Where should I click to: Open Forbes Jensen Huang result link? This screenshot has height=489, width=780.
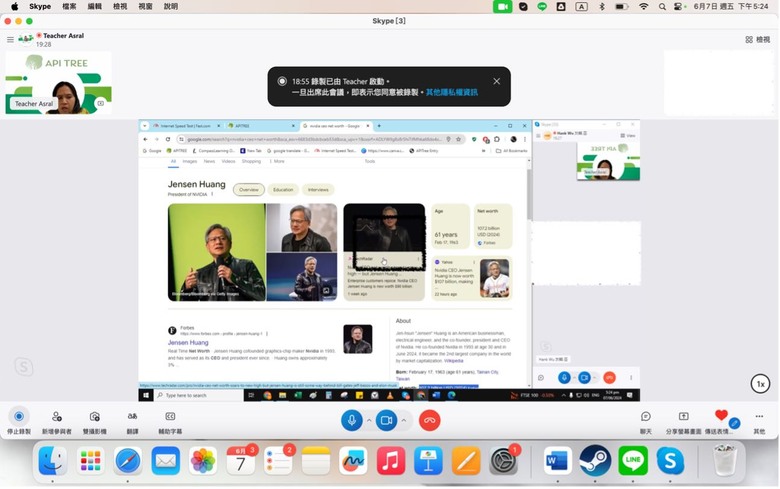coord(188,342)
